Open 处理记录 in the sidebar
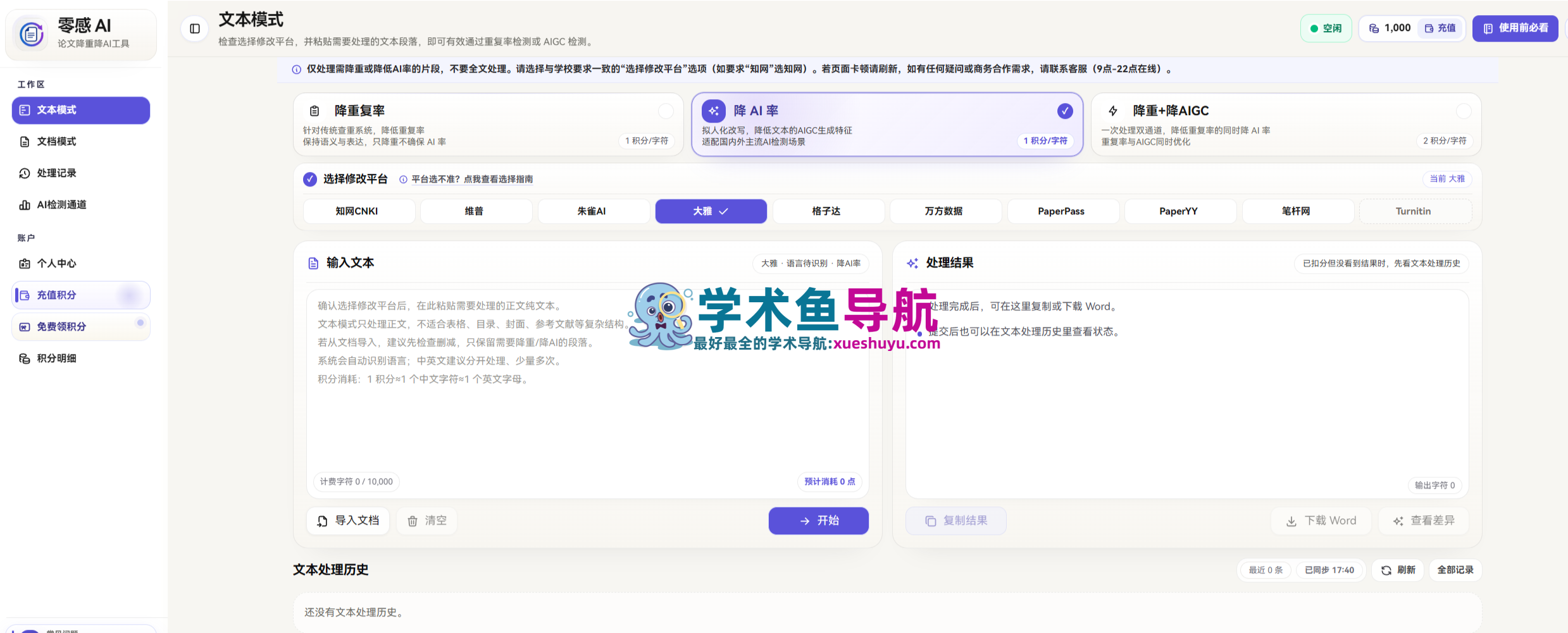Viewport: 1568px width, 633px height. [81, 173]
